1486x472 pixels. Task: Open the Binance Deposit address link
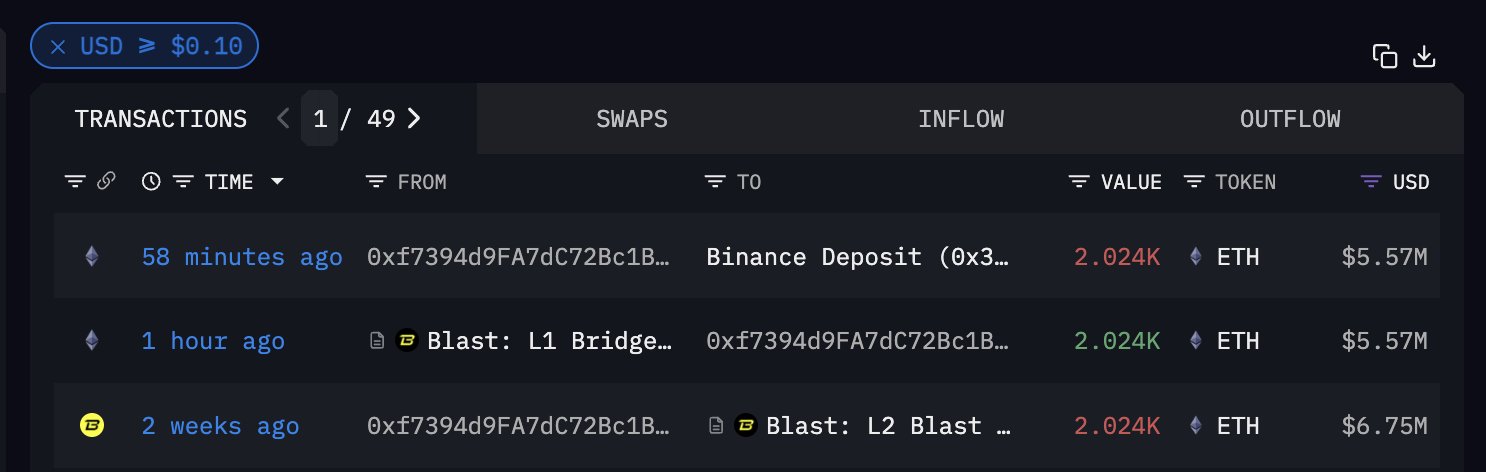857,257
